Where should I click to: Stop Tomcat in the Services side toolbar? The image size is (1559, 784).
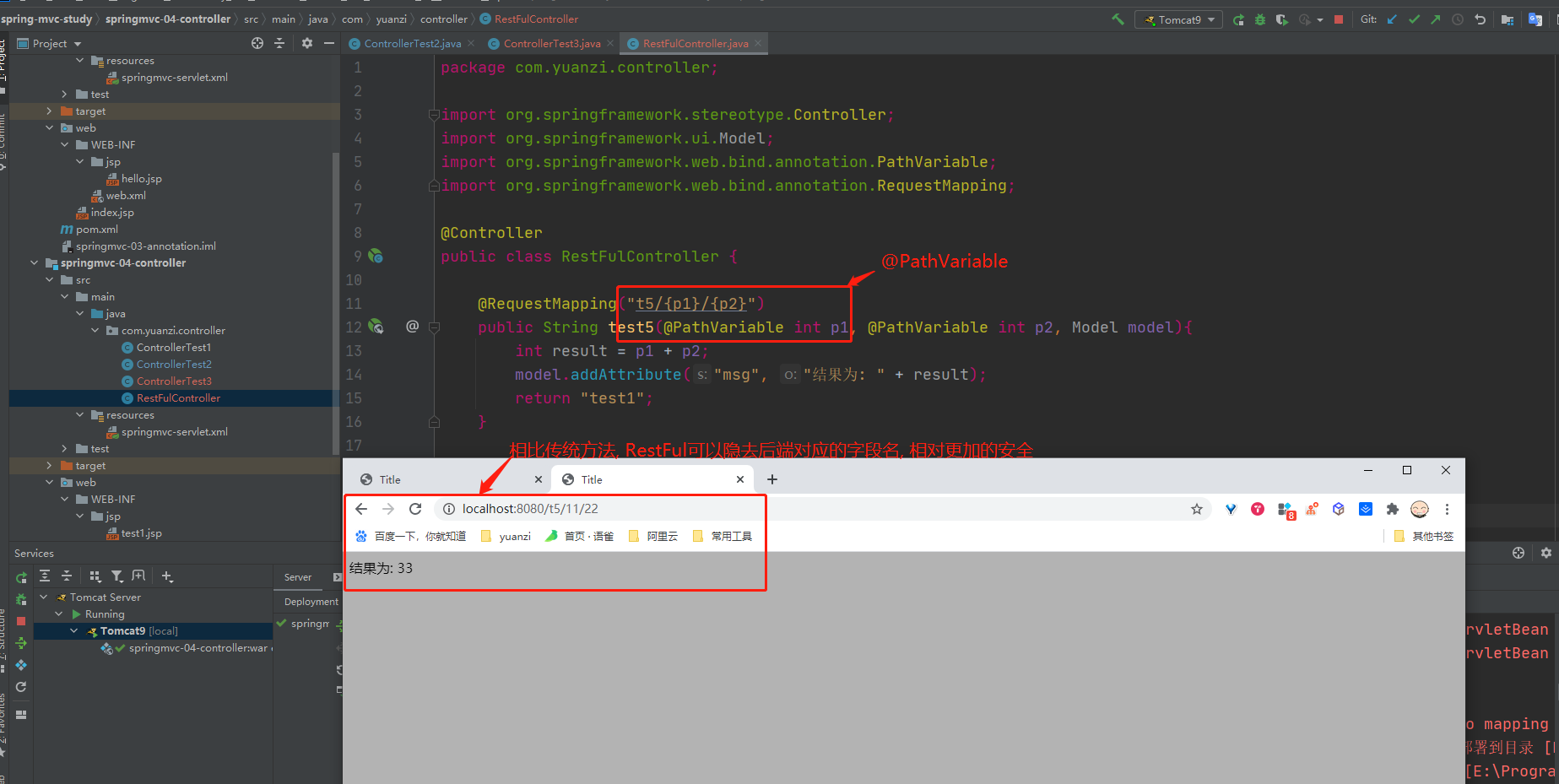coord(21,621)
